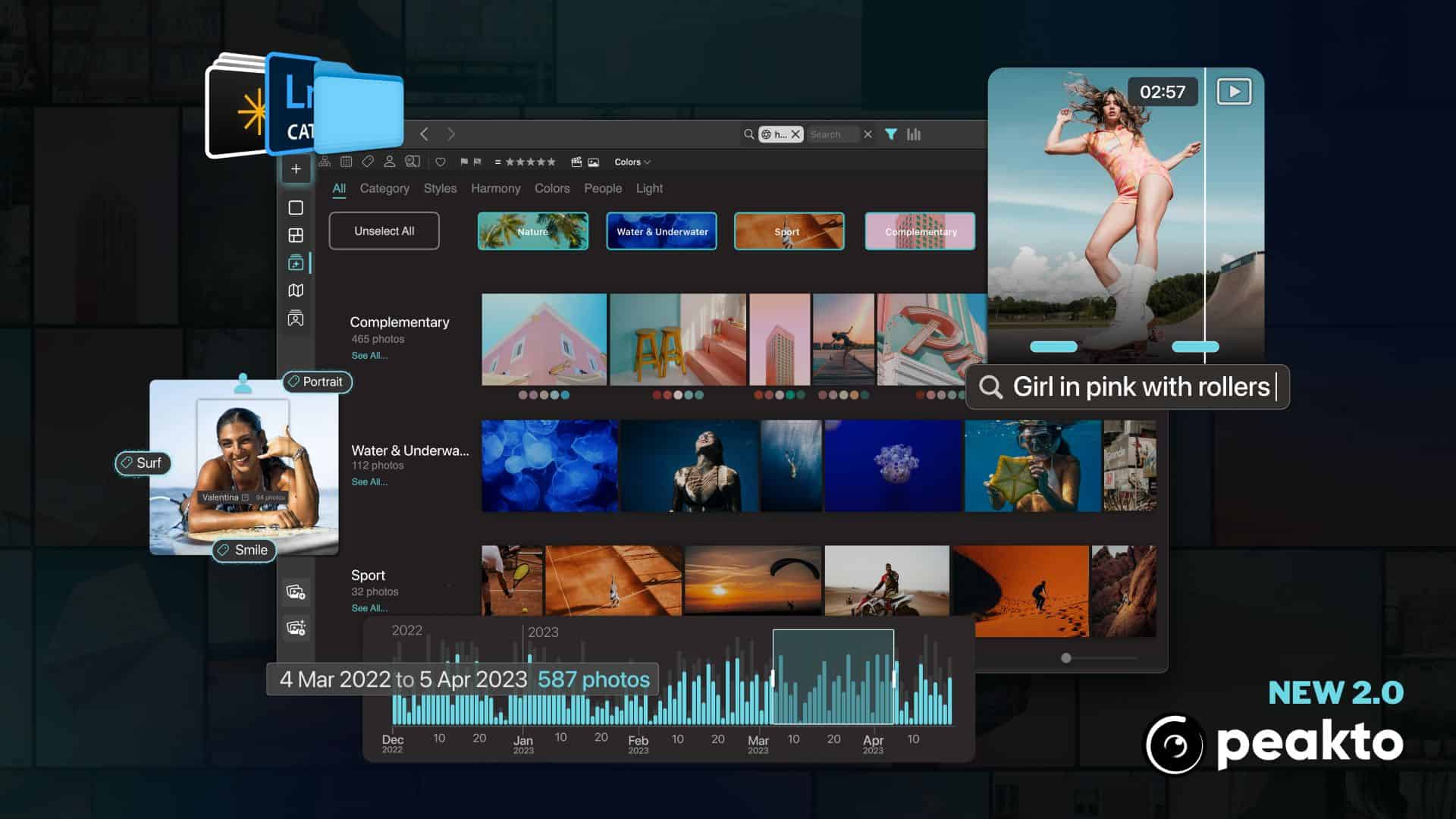The width and height of the screenshot is (1456, 819).
Task: Switch to the Light tab
Action: point(649,188)
